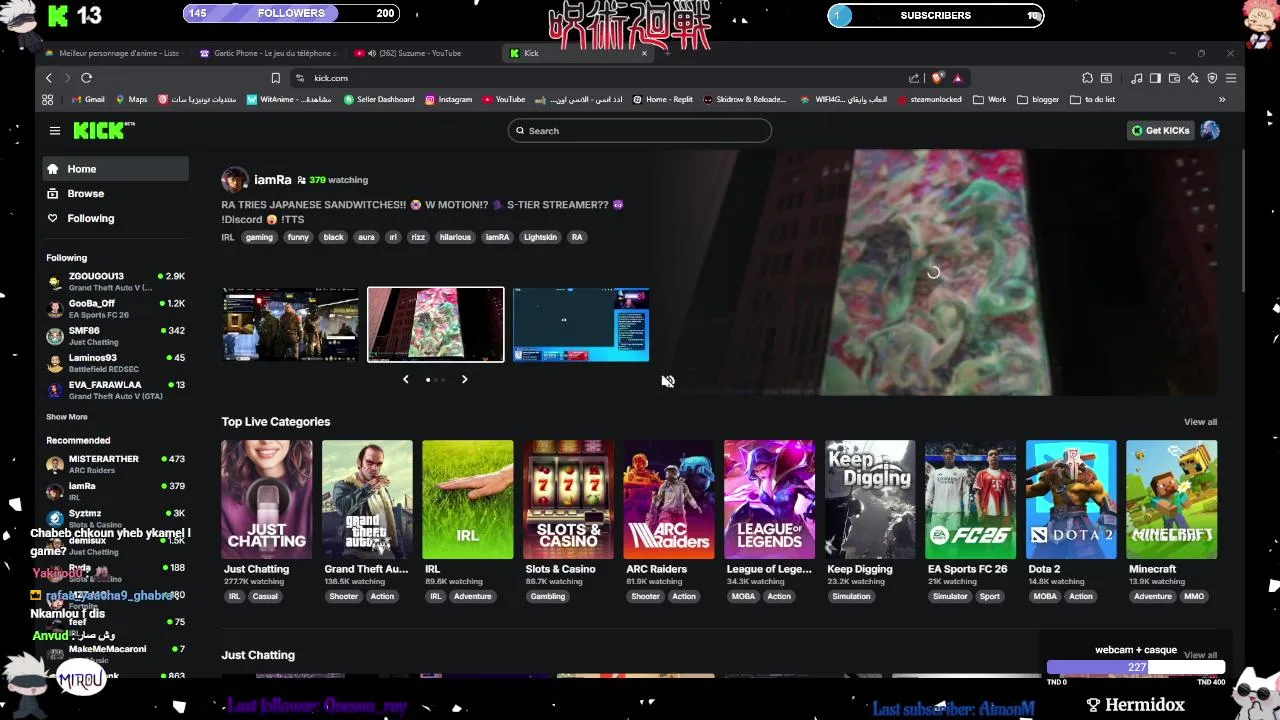Switch to the Meilleur personnage d'anime tab

click(112, 53)
